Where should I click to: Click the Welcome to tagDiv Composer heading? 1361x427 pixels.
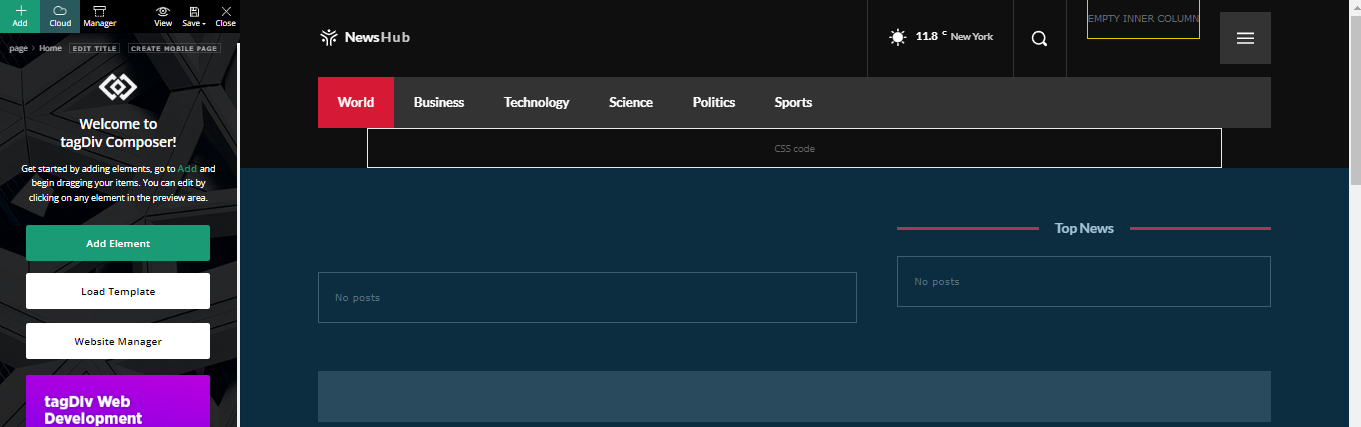tap(118, 133)
